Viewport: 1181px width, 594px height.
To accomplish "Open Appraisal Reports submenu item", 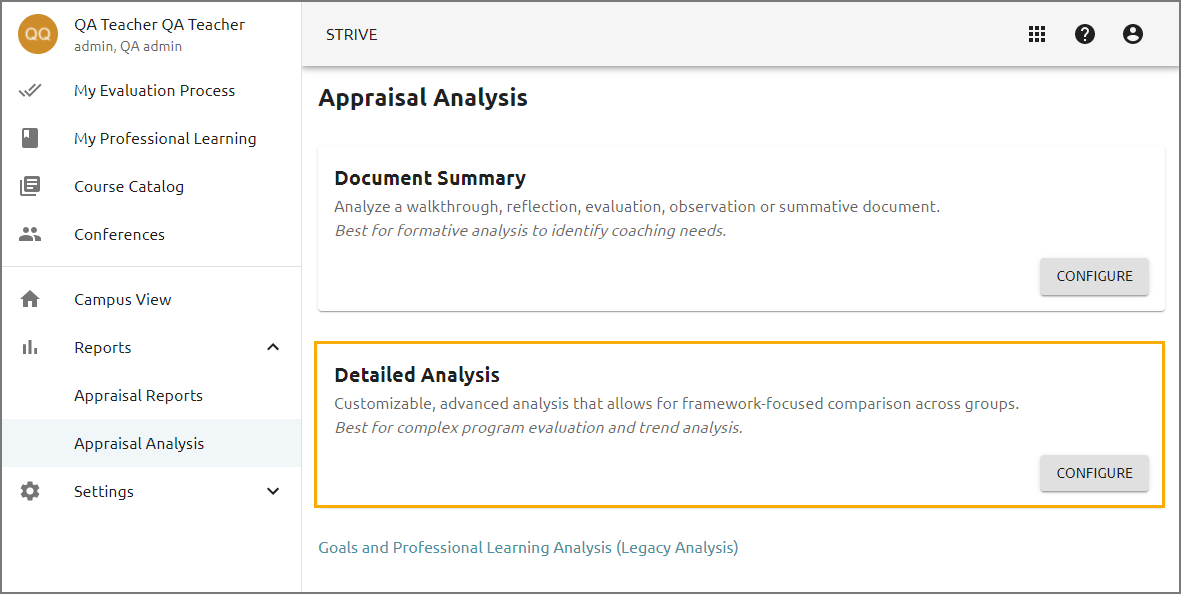I will 139,396.
